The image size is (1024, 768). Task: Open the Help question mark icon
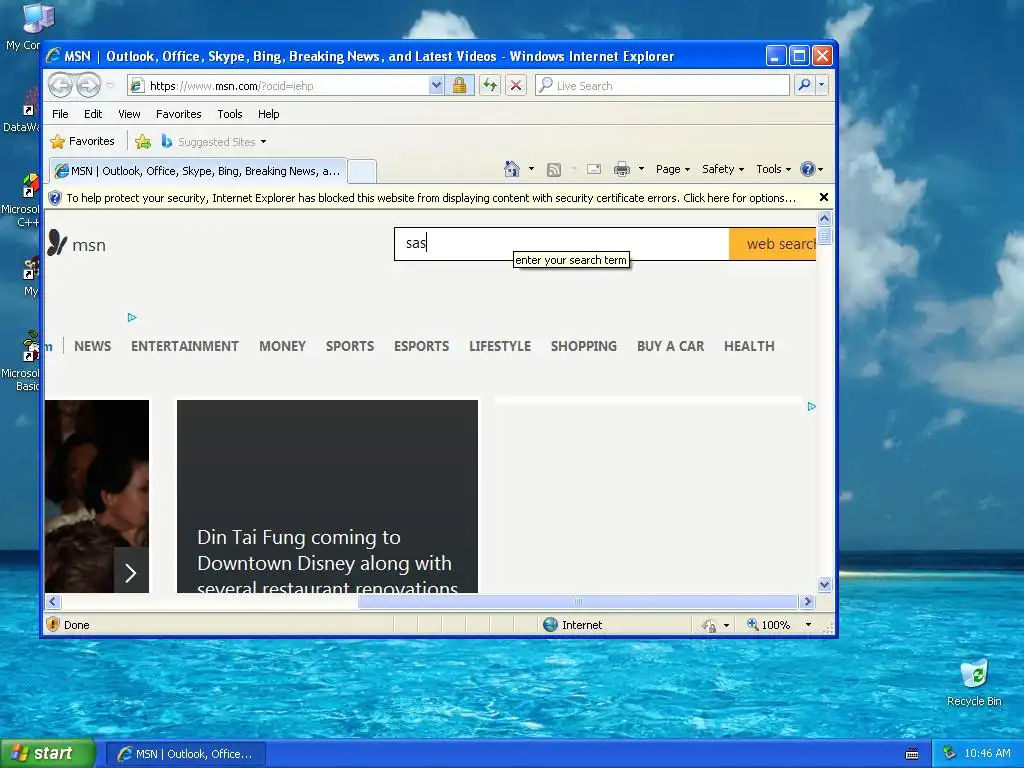coord(811,169)
